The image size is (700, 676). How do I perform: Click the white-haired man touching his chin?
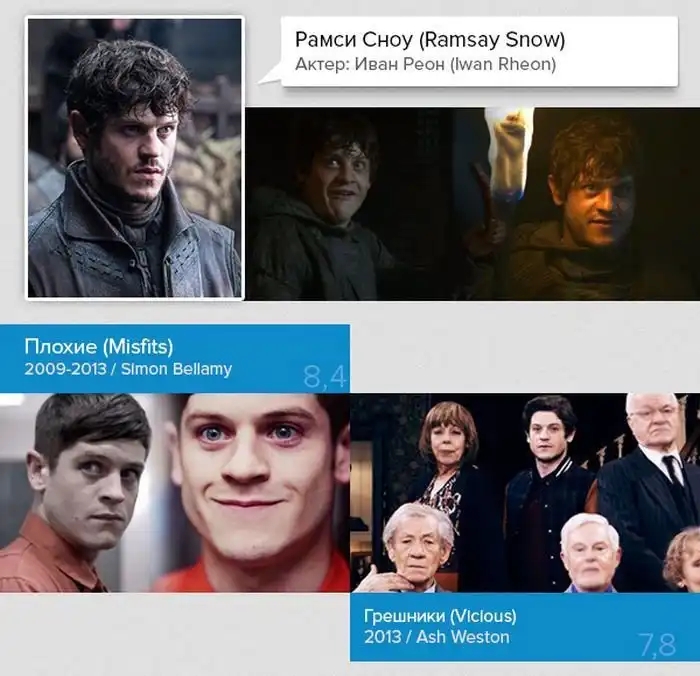[x=413, y=549]
